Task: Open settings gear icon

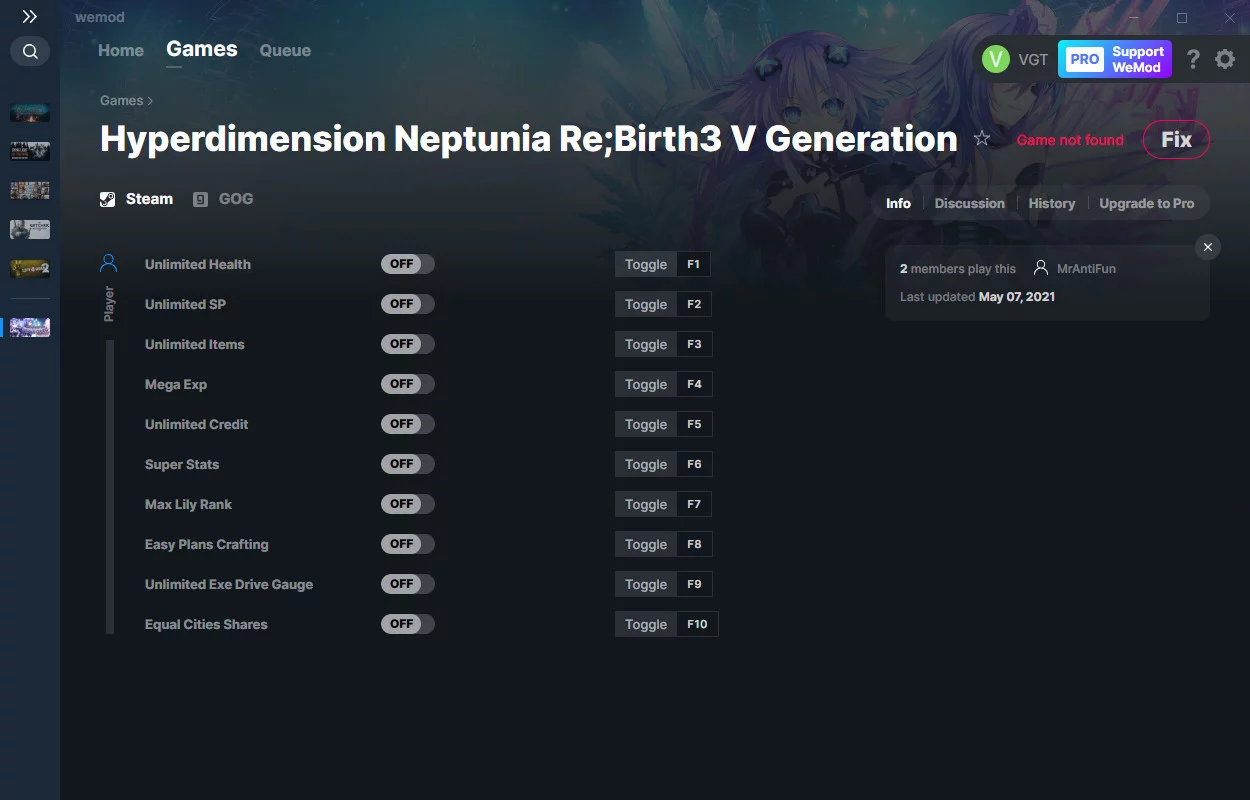Action: (x=1225, y=59)
